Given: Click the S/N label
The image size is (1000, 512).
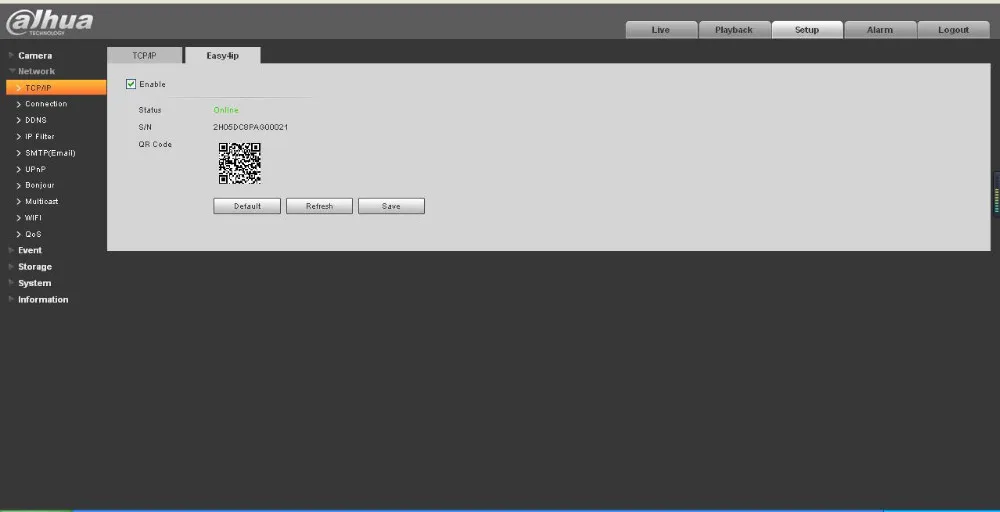Looking at the screenshot, I should tap(145, 127).
